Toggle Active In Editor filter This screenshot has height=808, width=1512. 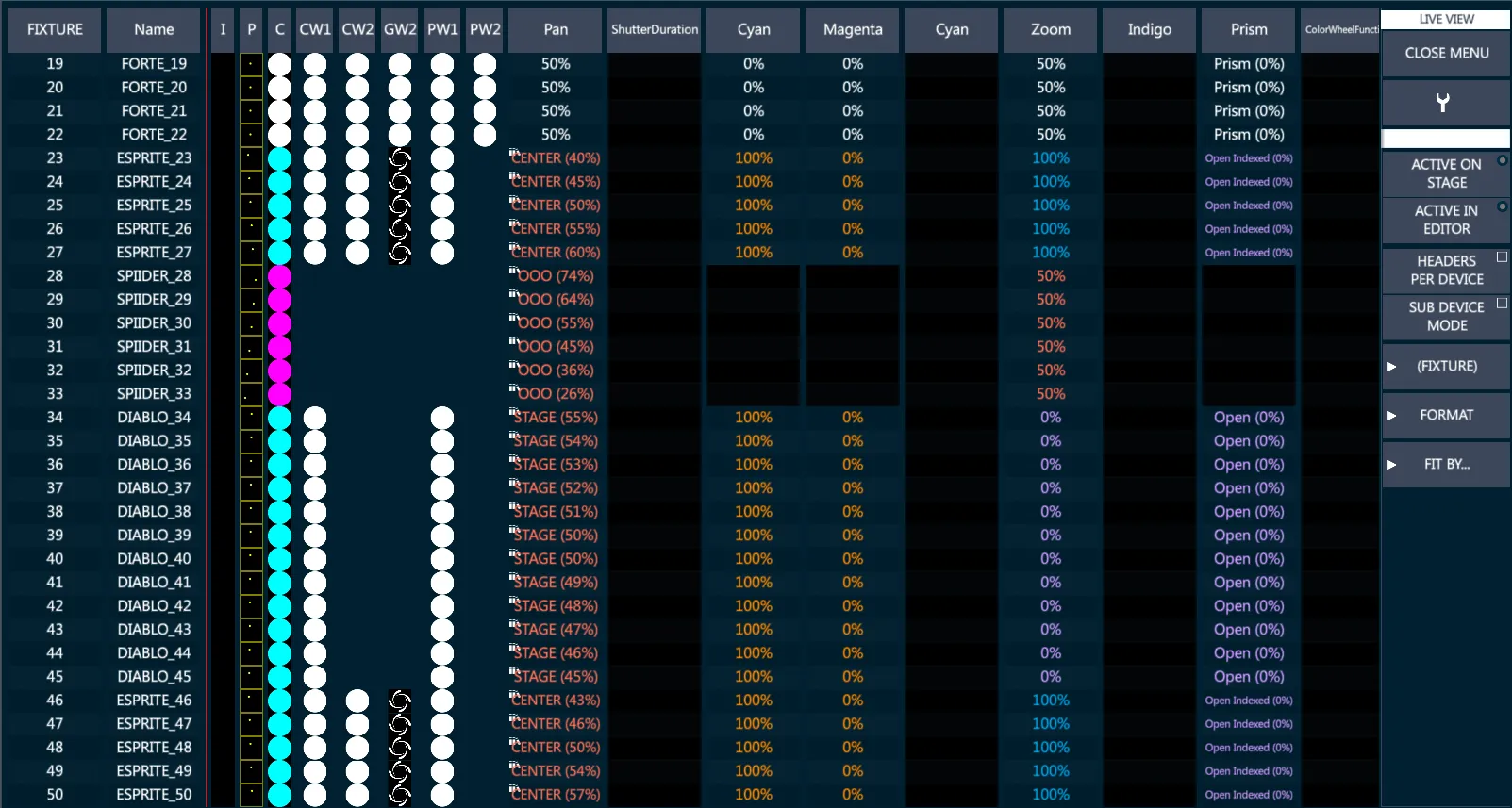[1446, 220]
